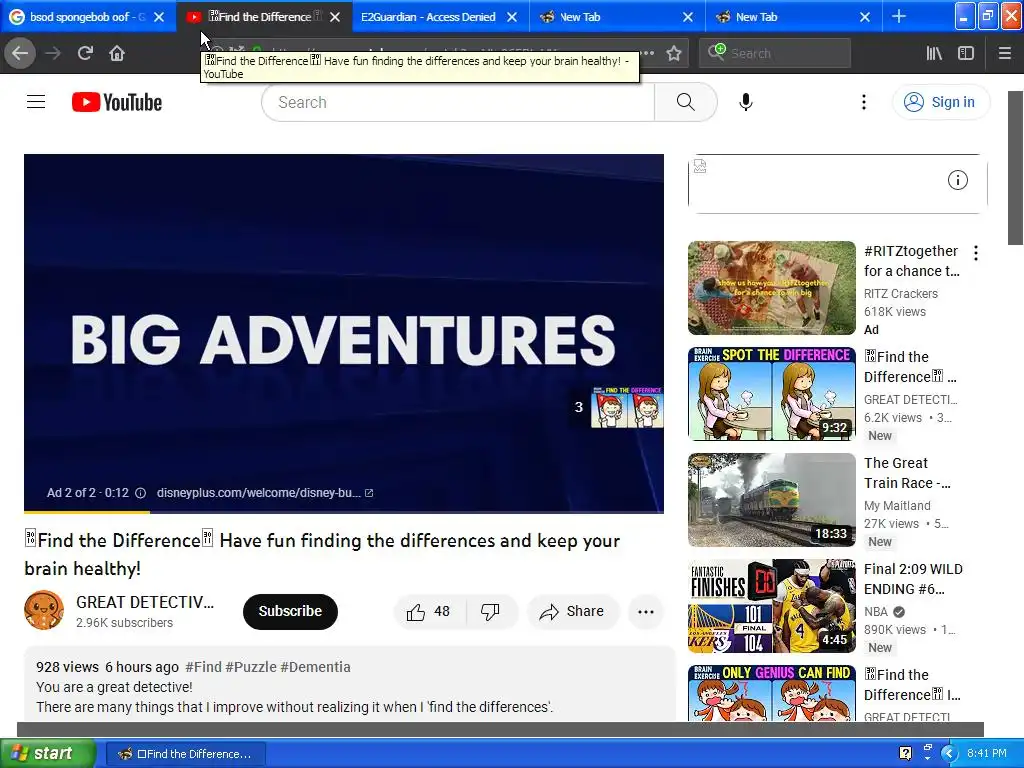This screenshot has height=768, width=1024.
Task: Open Spot the Difference 9:32 thumbnail
Action: (x=771, y=394)
